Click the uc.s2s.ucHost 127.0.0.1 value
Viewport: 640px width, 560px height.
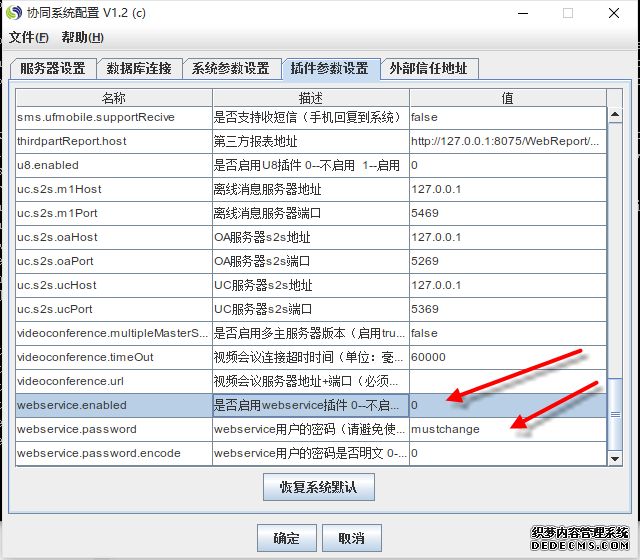tap(508, 286)
